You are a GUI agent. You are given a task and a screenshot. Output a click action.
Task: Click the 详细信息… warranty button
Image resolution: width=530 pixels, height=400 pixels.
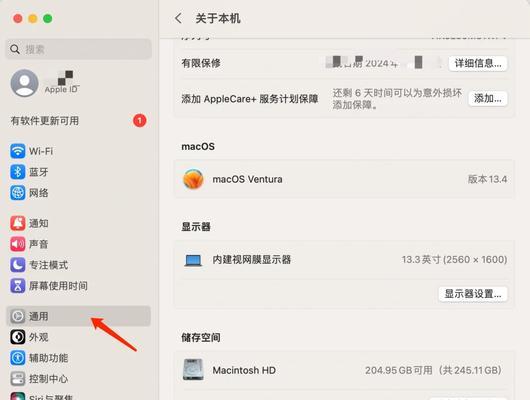click(478, 63)
